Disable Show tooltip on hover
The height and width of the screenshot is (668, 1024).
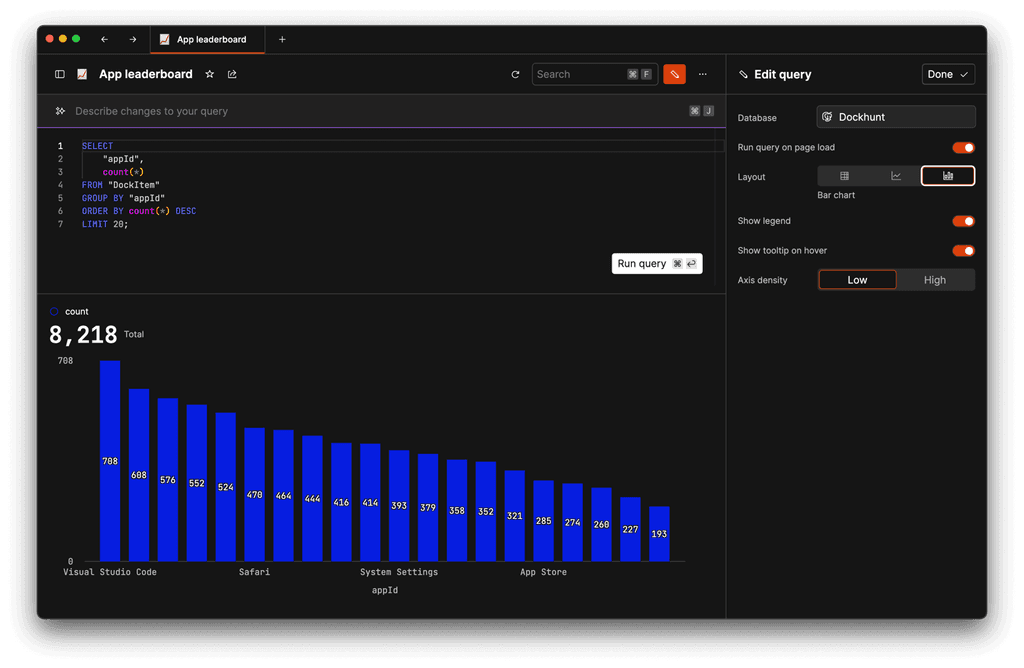pos(963,250)
